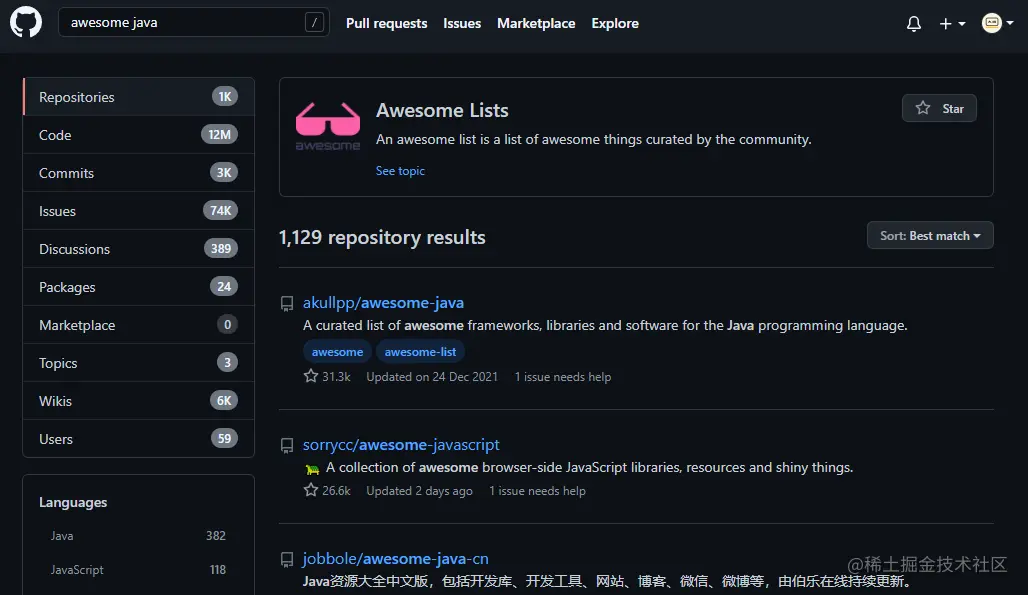This screenshot has width=1028, height=595.
Task: Open the plus create-new dropdown
Action: 952,24
